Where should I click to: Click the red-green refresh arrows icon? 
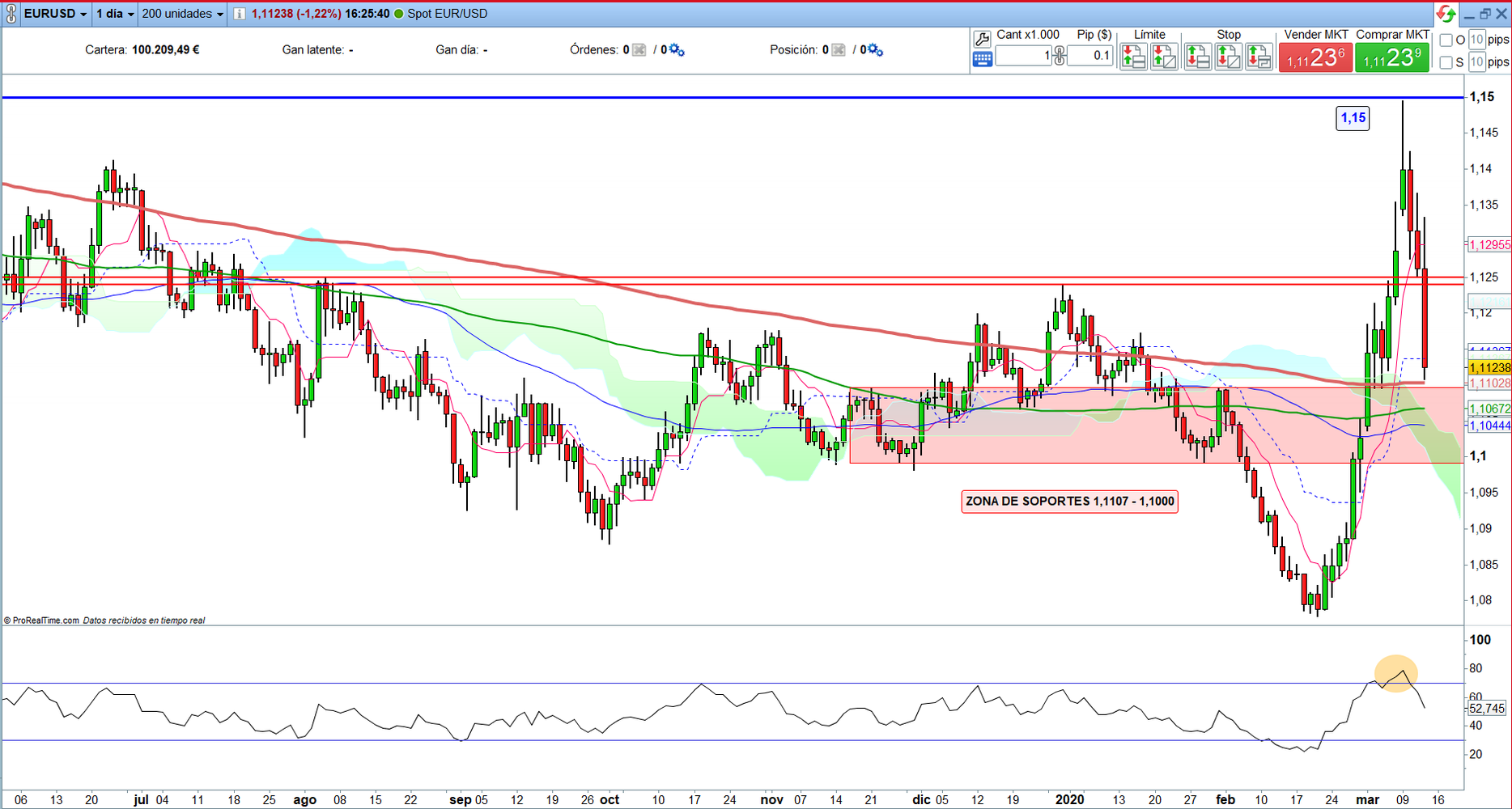1446,14
